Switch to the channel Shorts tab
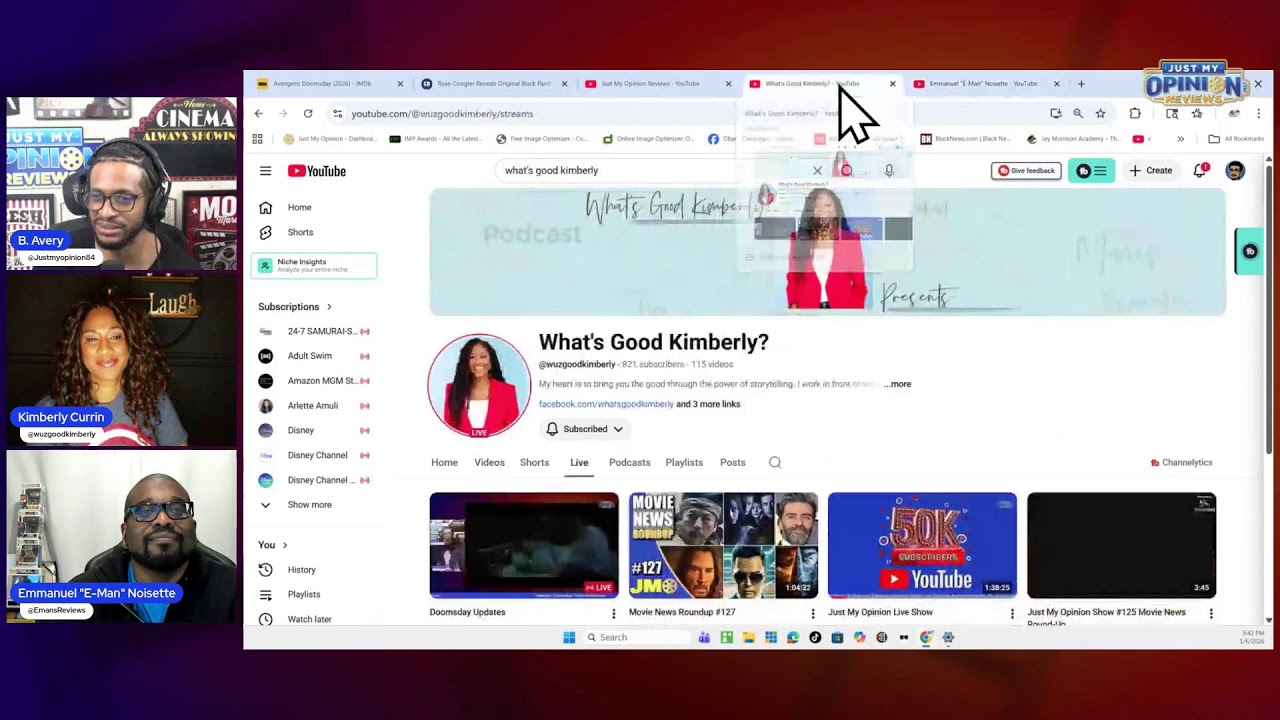Viewport: 1280px width, 720px height. pyautogui.click(x=534, y=463)
